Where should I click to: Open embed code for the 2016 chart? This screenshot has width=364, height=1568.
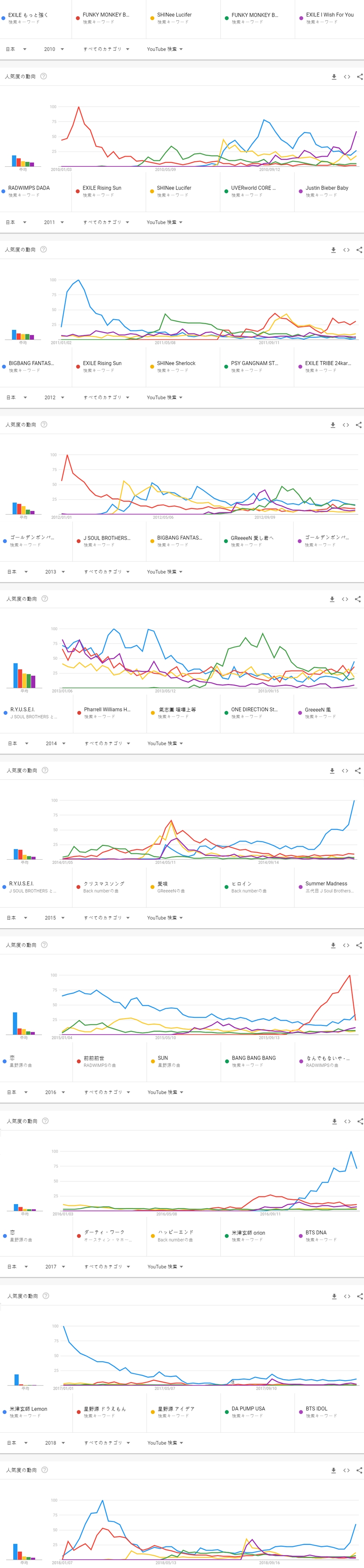coord(347,1121)
